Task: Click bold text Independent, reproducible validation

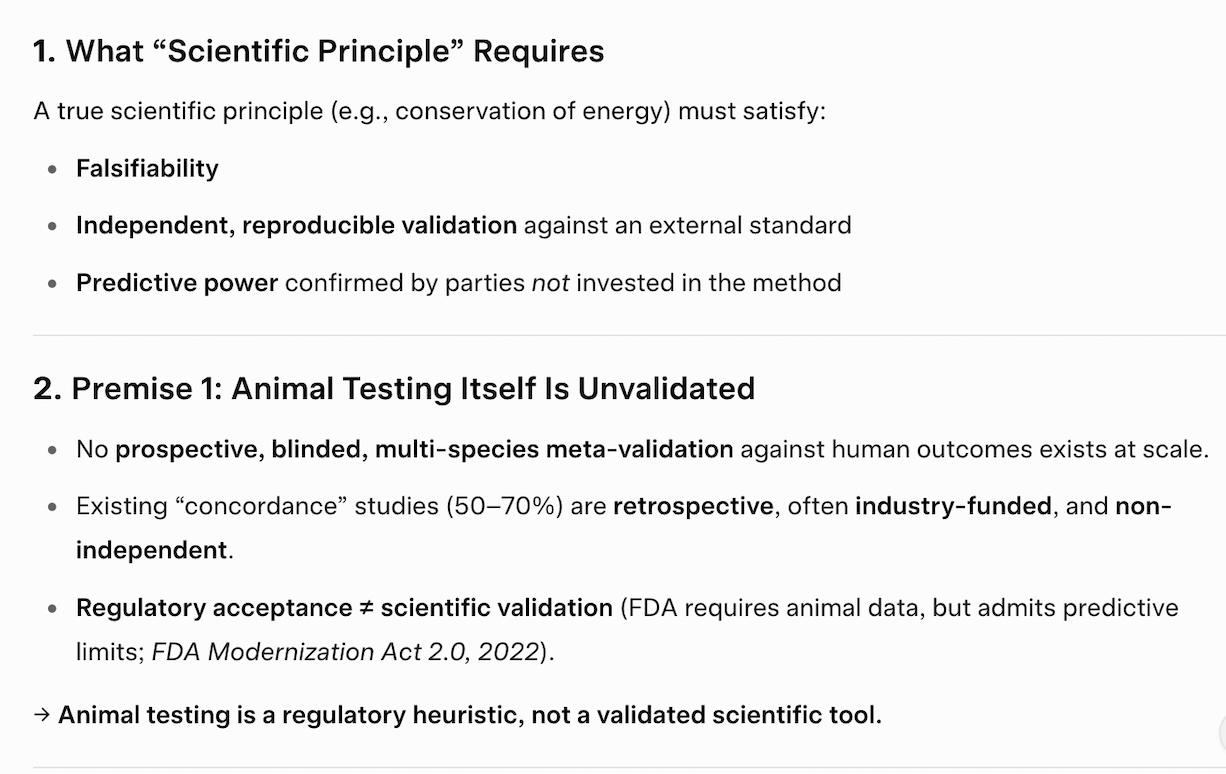Action: tap(296, 225)
